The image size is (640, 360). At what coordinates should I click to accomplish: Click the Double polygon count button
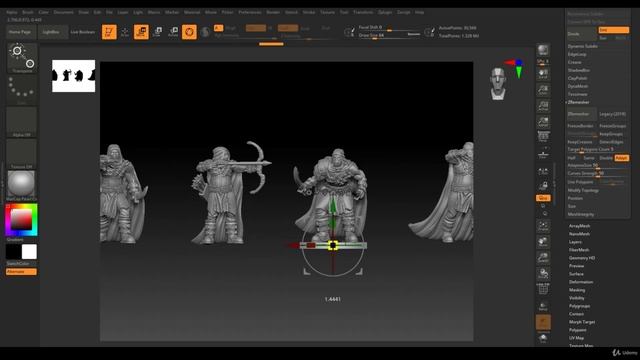[606, 158]
